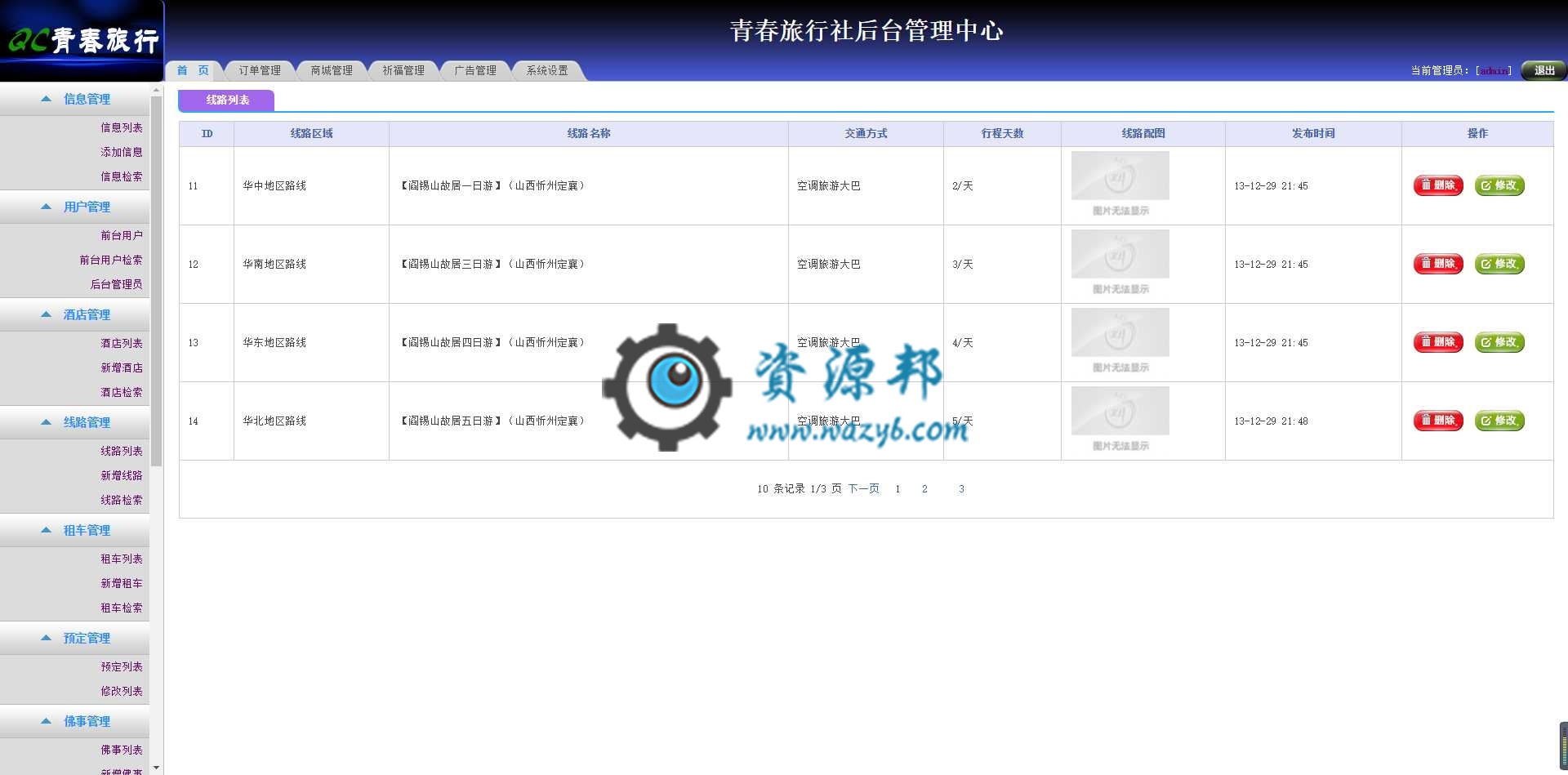The image size is (1568, 775).
Task: Select page 1 in pagination
Action: (x=898, y=488)
